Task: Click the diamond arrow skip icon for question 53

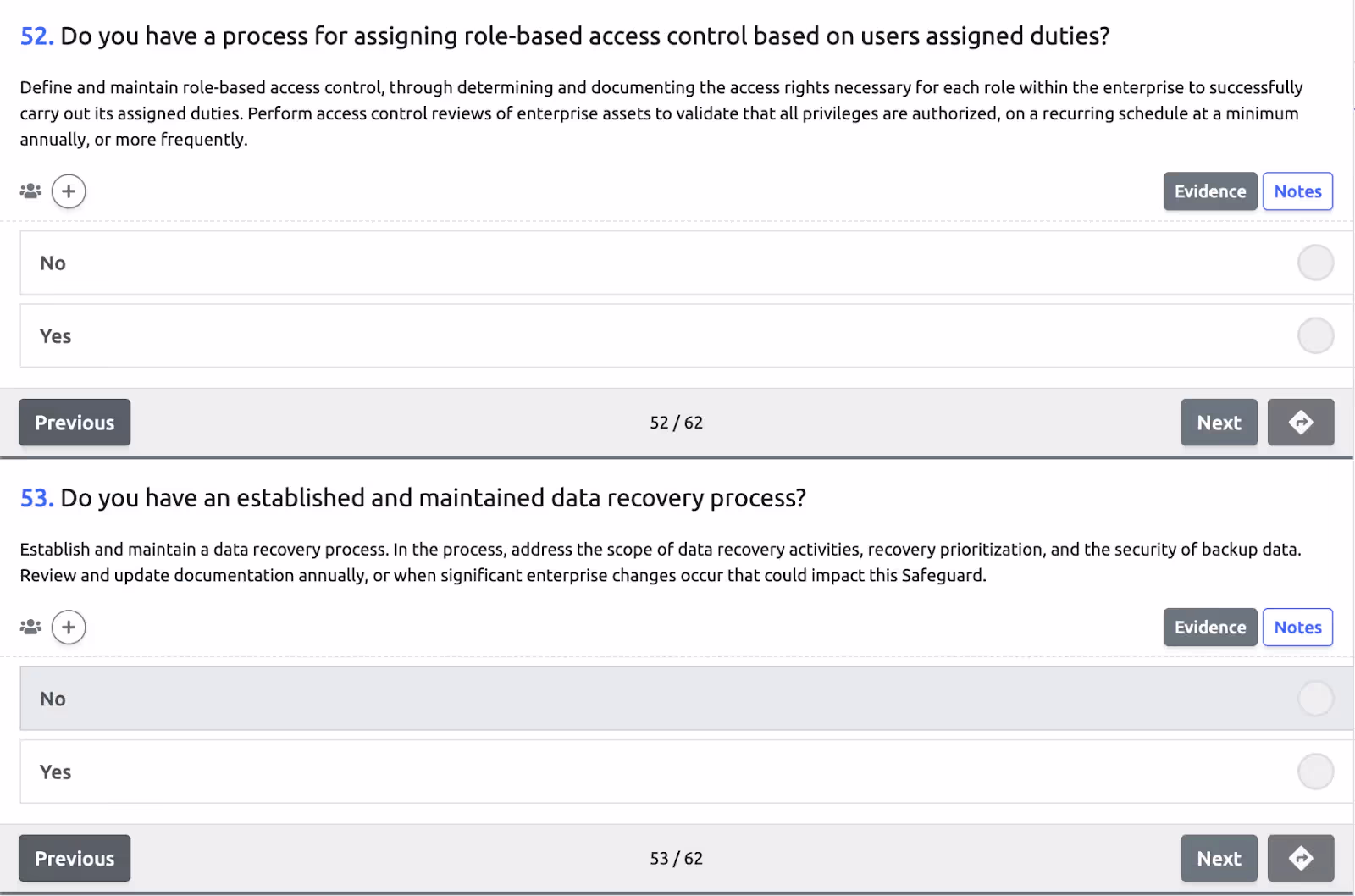Action: pos(1301,859)
